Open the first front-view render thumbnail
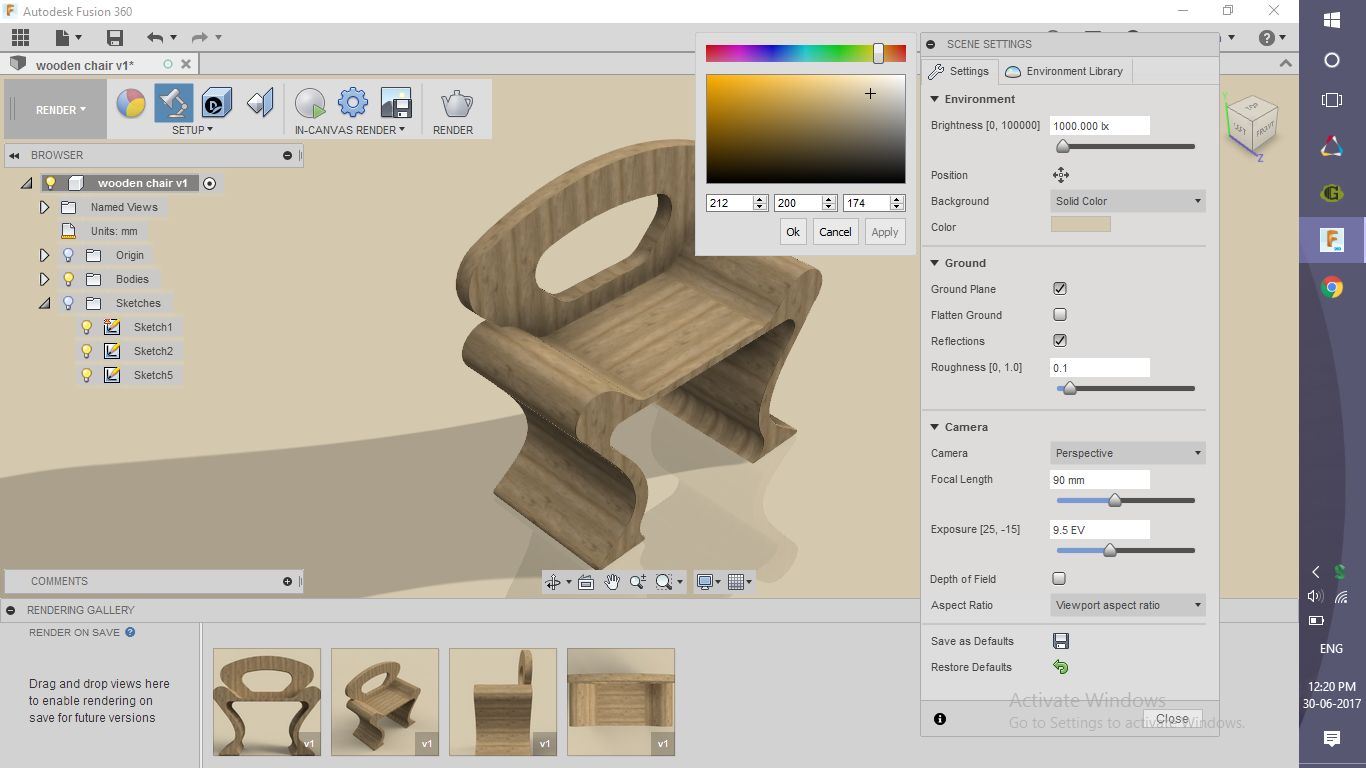 pos(267,701)
